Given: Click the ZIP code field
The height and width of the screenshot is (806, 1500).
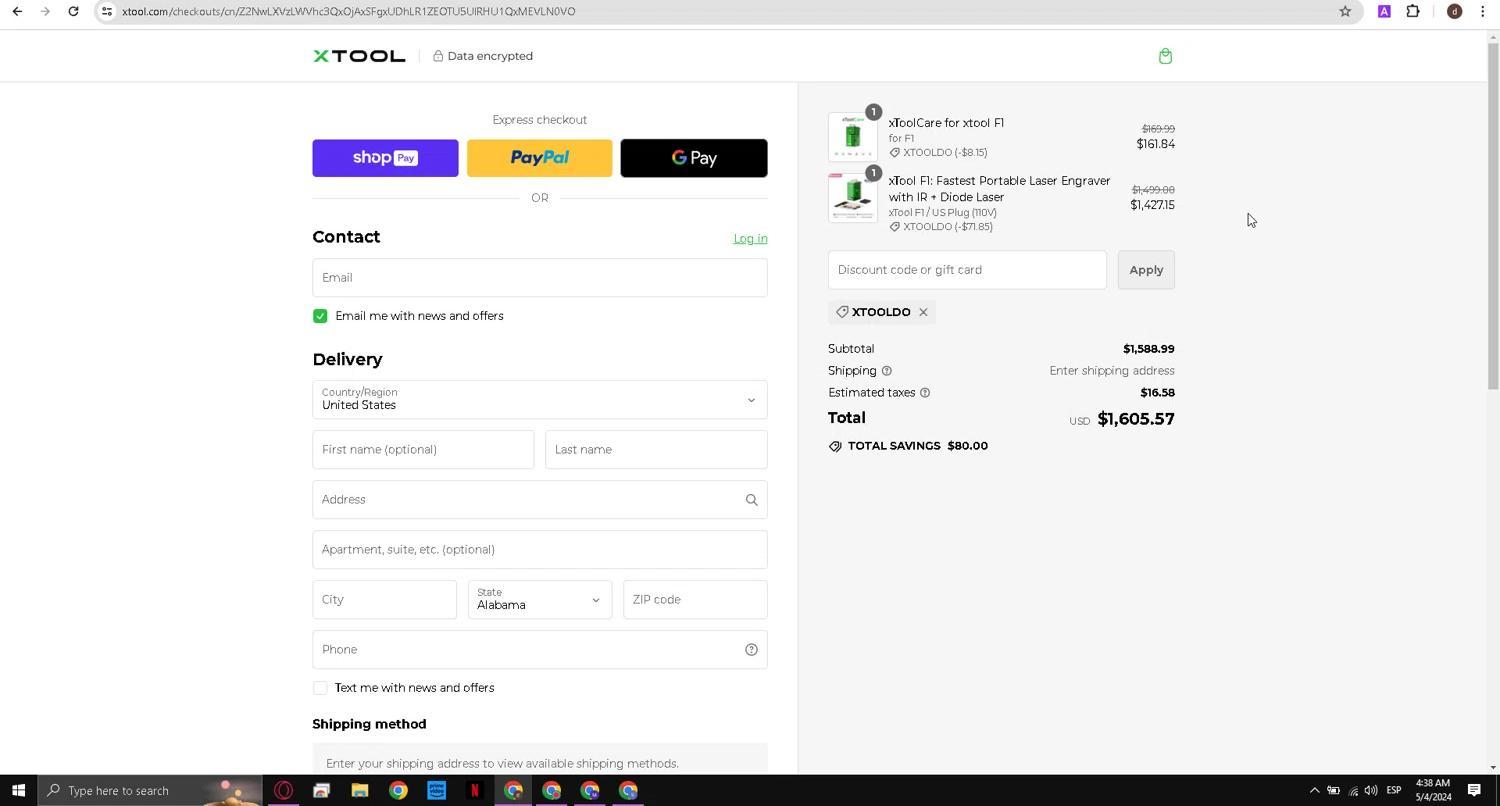Looking at the screenshot, I should coord(695,600).
